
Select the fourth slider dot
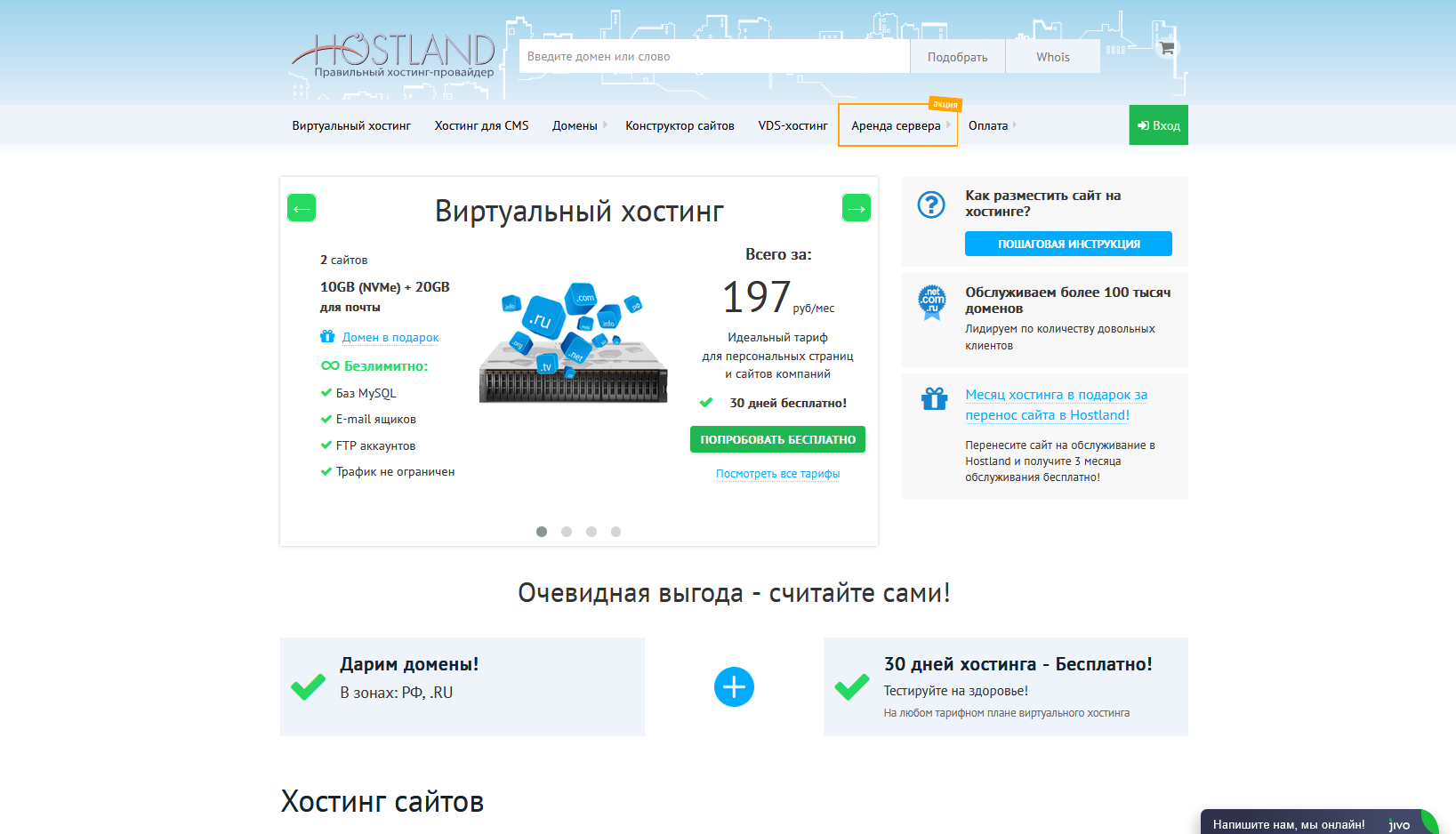point(615,532)
